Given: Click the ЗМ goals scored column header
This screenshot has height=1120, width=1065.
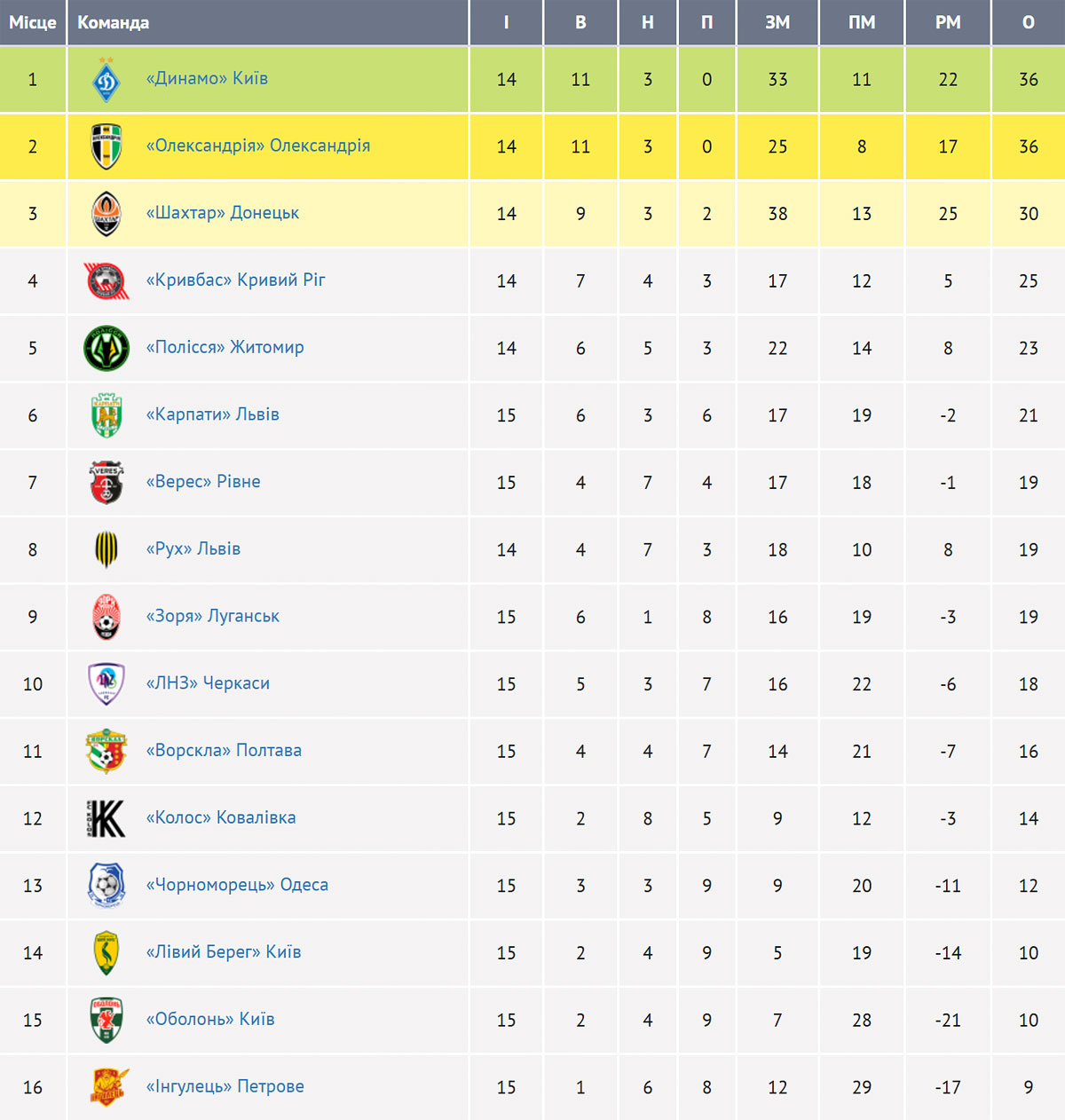Looking at the screenshot, I should coord(777,22).
